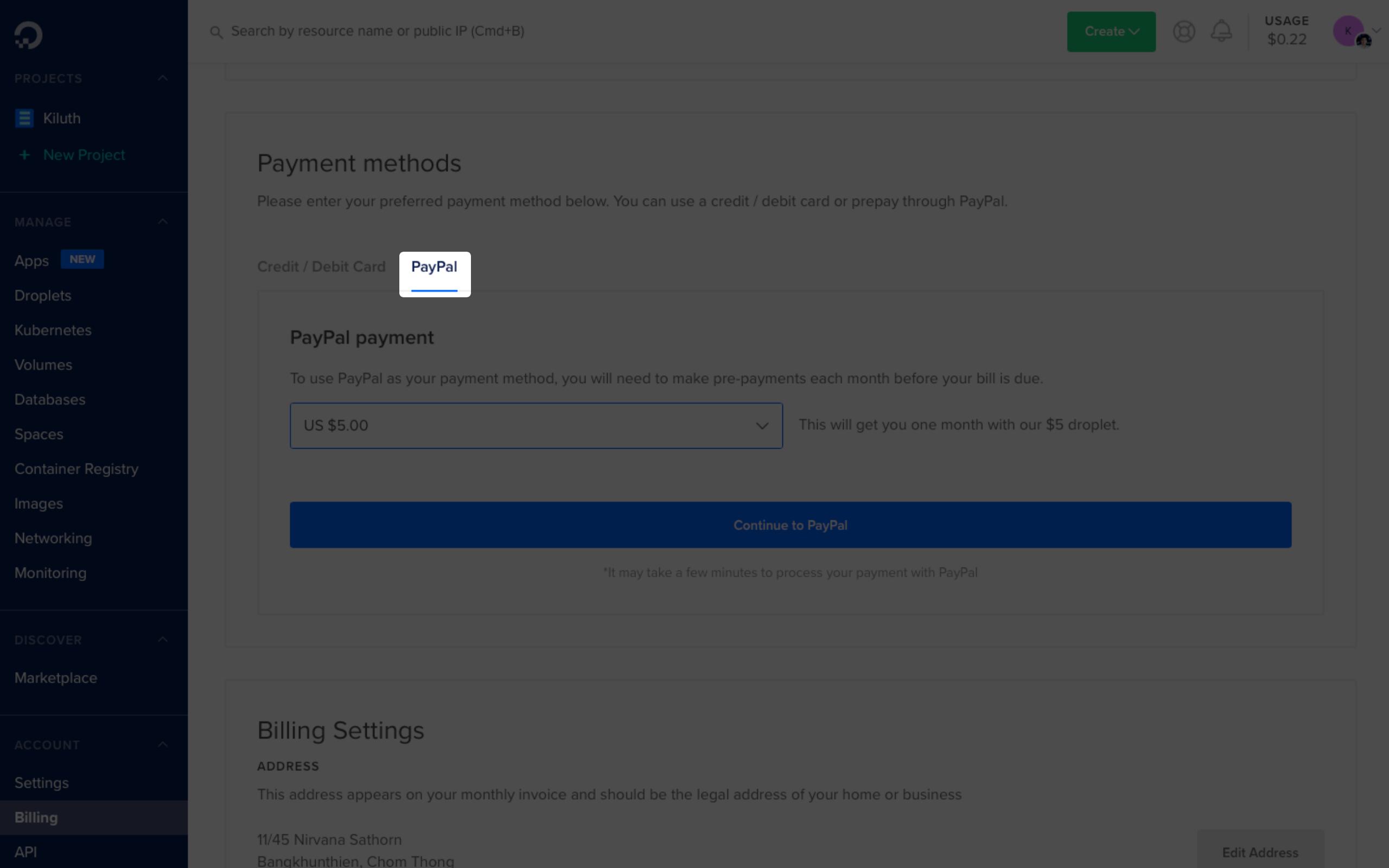Open Kubernetes management section
Image resolution: width=1389 pixels, height=868 pixels.
53,330
